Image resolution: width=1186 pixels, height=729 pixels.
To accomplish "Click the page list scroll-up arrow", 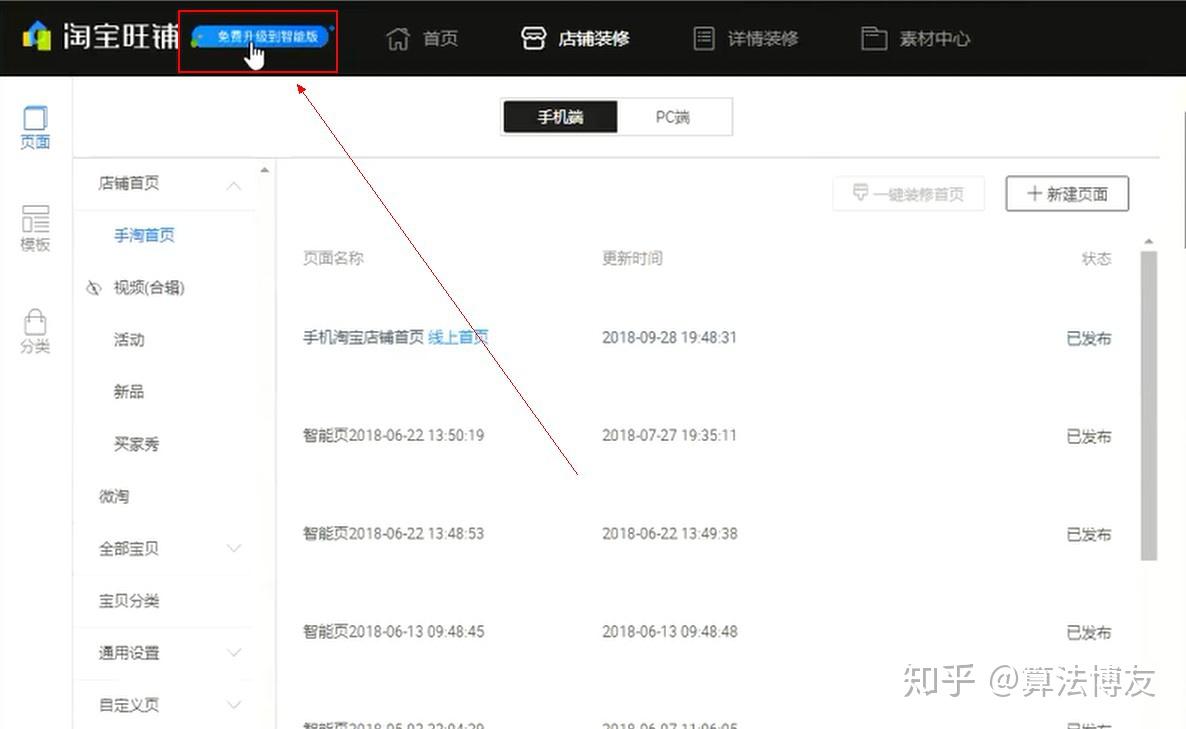I will (x=1149, y=241).
